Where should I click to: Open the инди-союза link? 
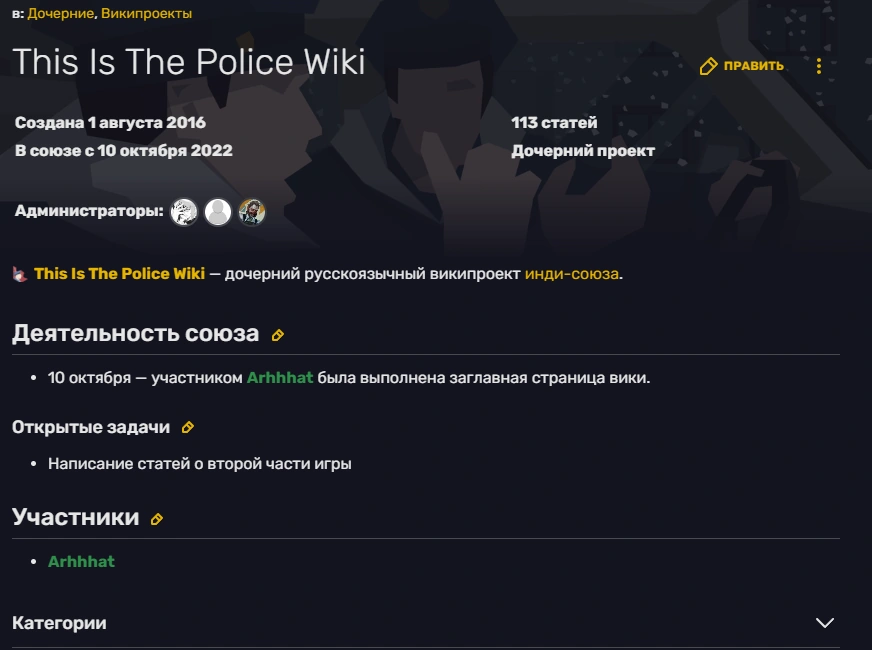tap(571, 274)
